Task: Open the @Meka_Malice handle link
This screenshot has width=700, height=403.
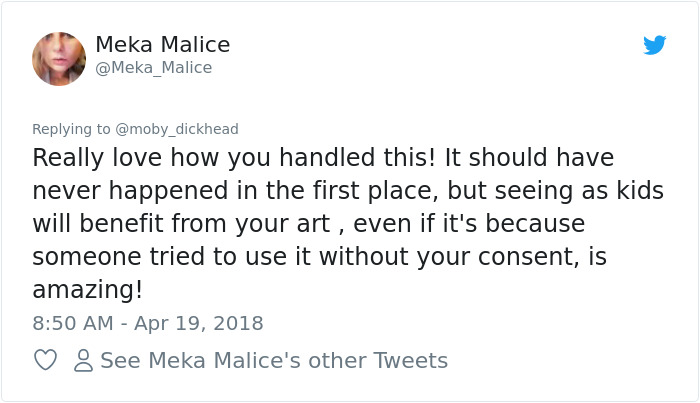Action: tap(153, 68)
